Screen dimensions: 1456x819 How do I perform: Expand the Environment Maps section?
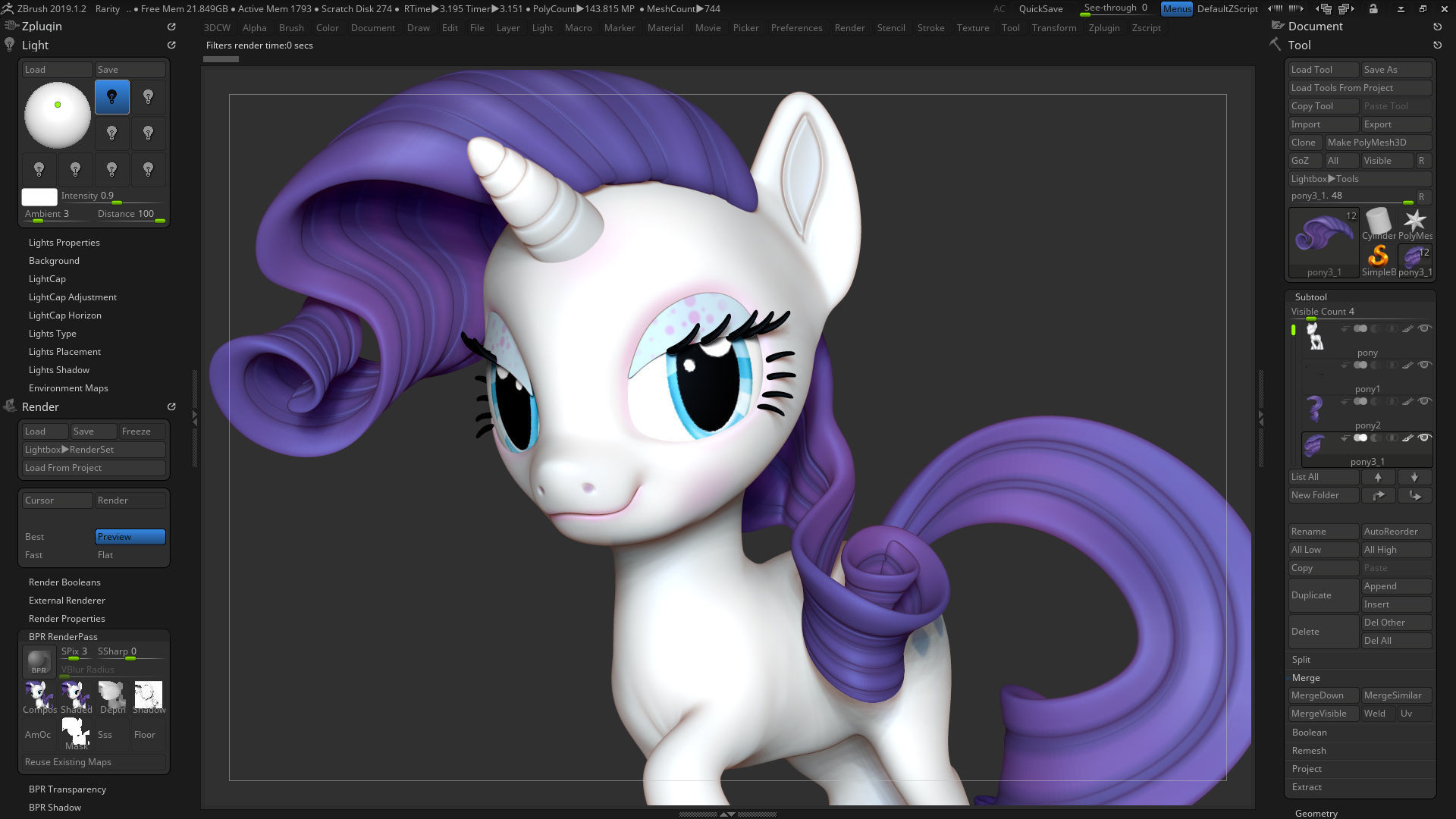point(68,388)
